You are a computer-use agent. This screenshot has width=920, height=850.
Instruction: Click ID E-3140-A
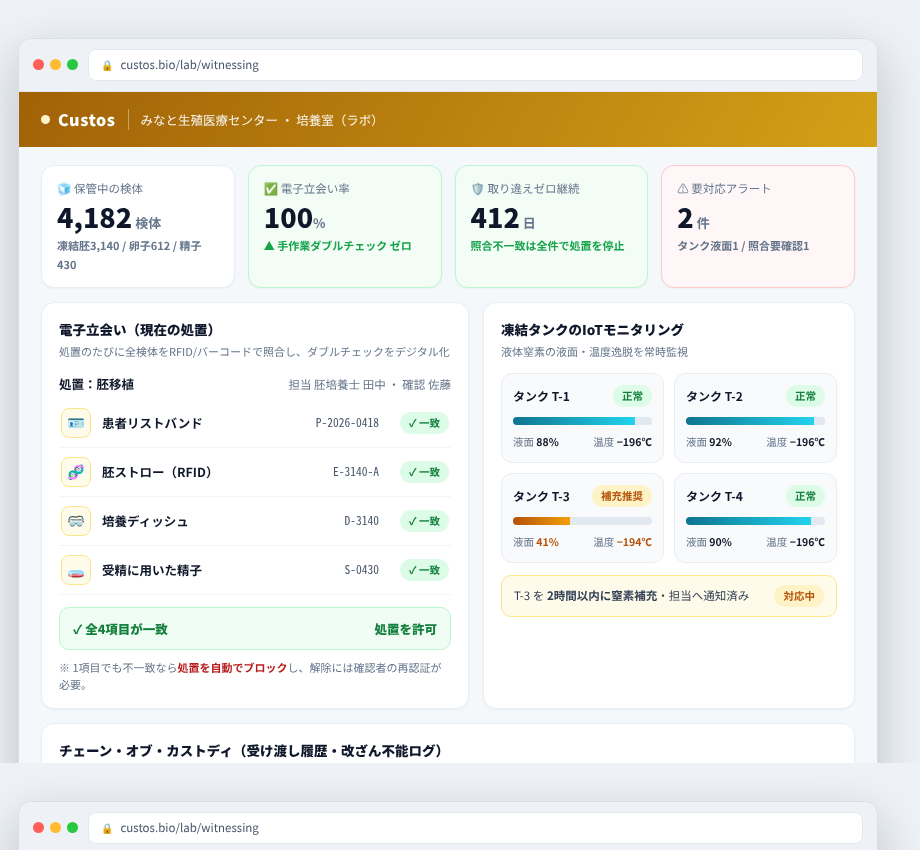point(356,472)
